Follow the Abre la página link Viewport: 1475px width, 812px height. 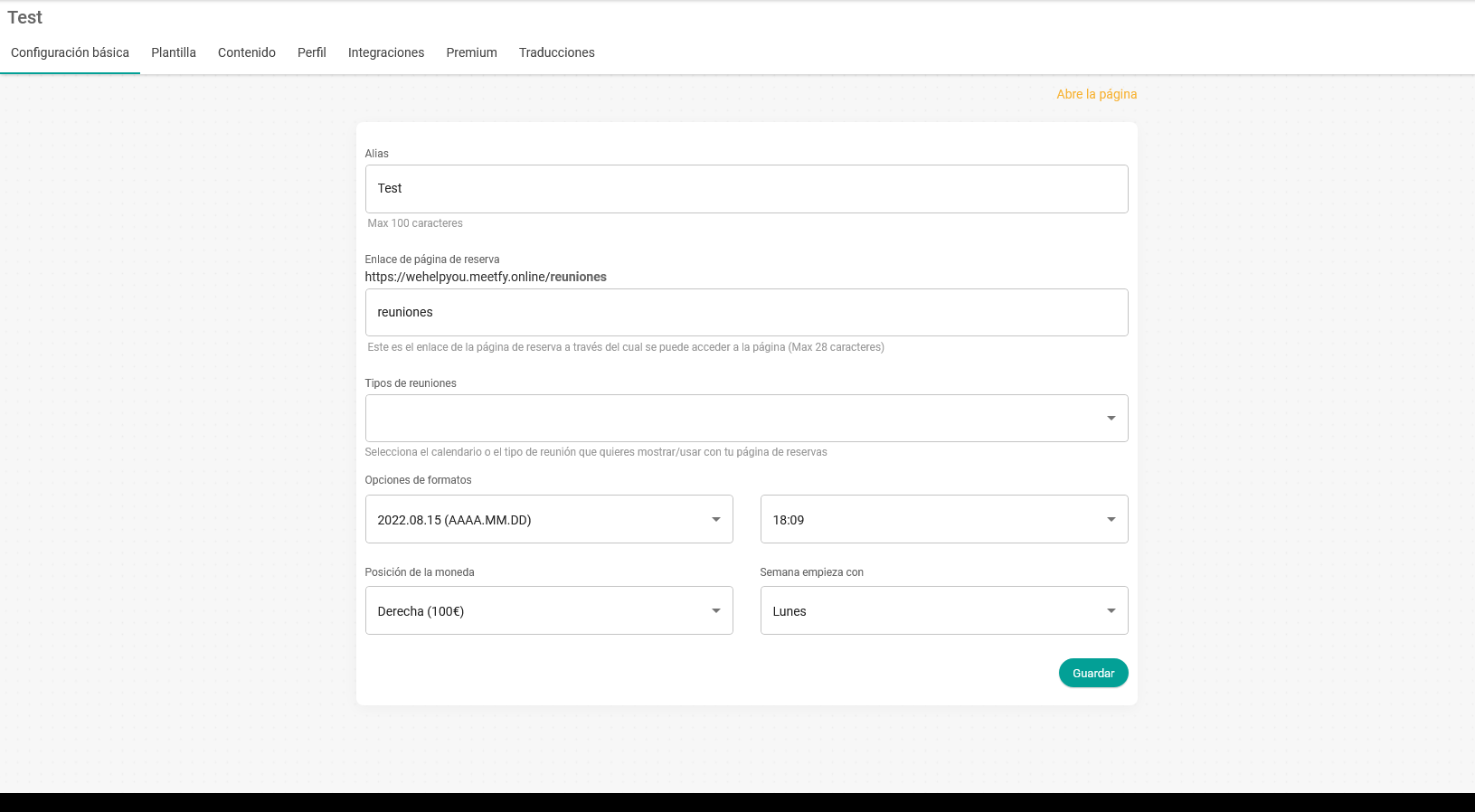coord(1097,94)
